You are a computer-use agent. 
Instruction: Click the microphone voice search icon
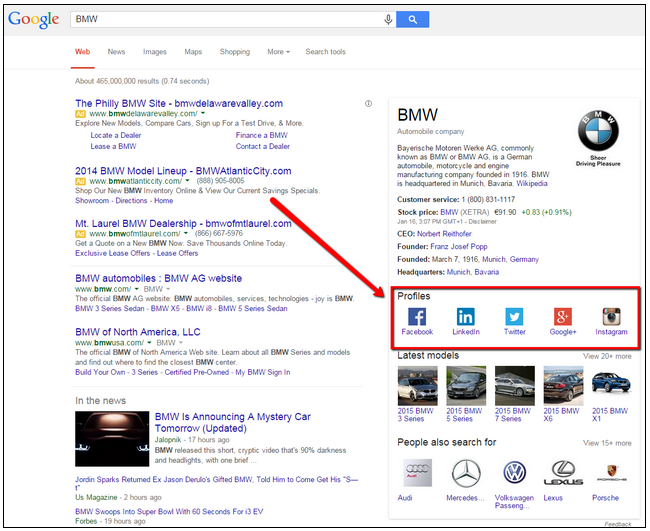click(x=388, y=19)
